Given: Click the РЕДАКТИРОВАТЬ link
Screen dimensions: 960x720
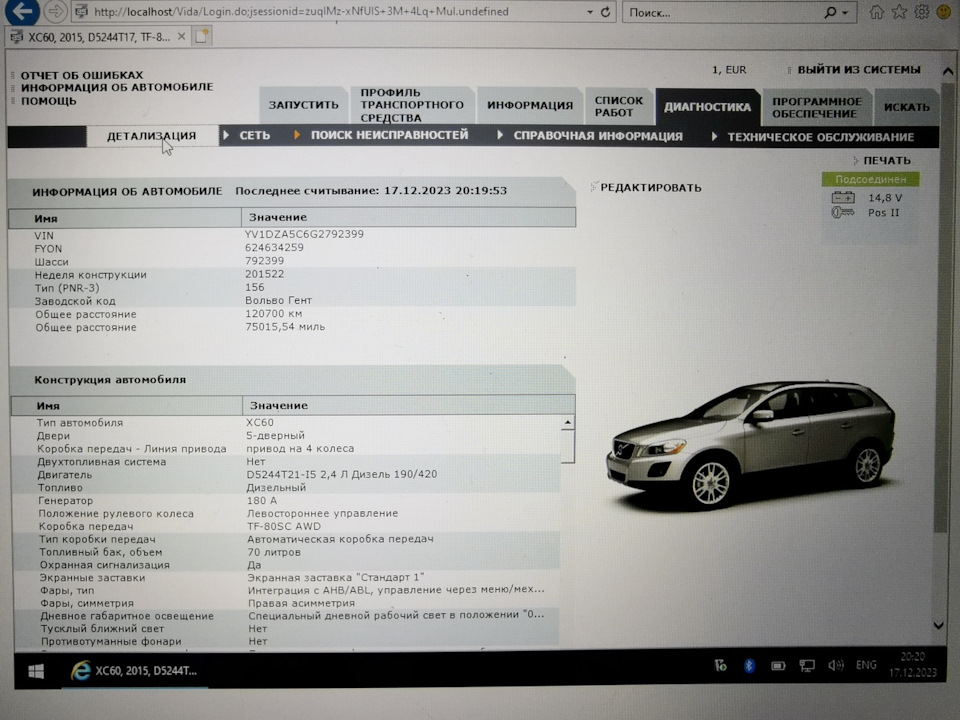Looking at the screenshot, I should tap(650, 187).
